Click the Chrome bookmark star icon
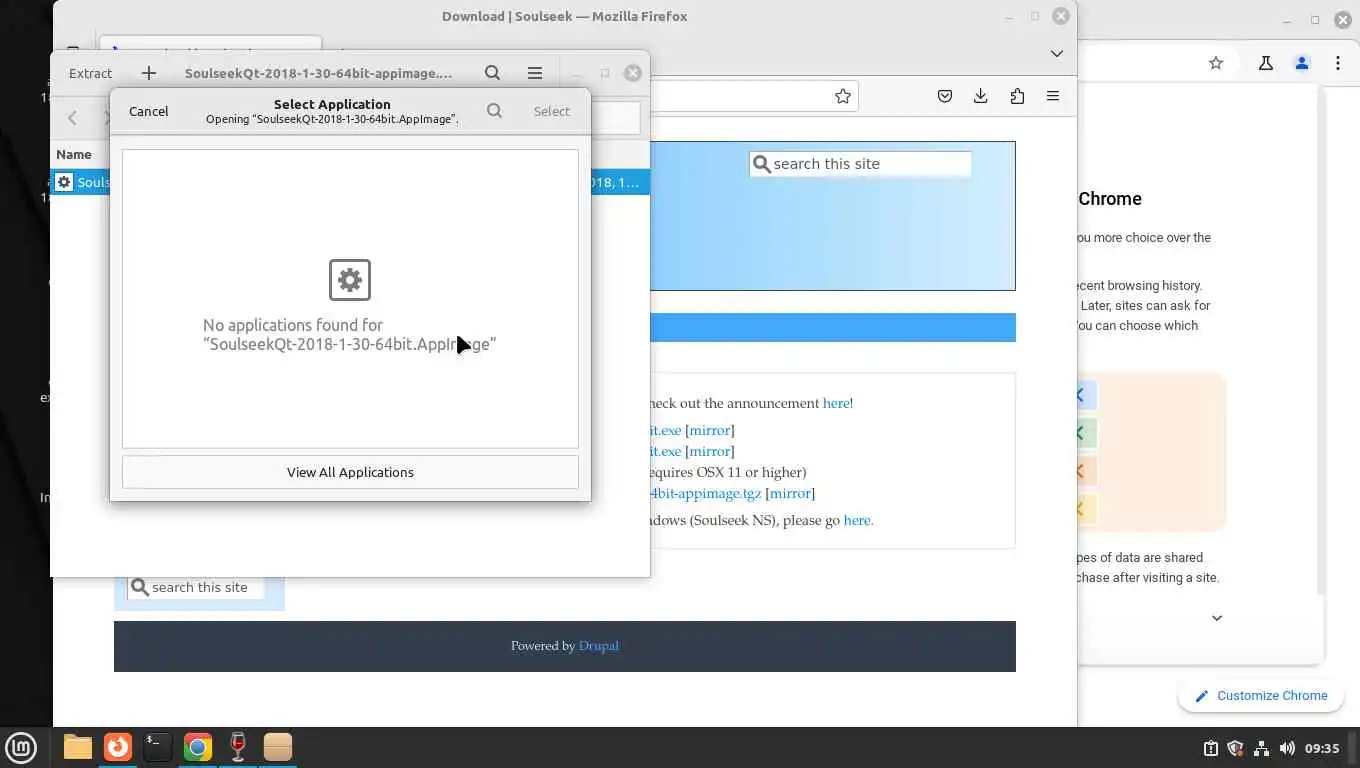Viewport: 1360px width, 768px height. (1216, 63)
